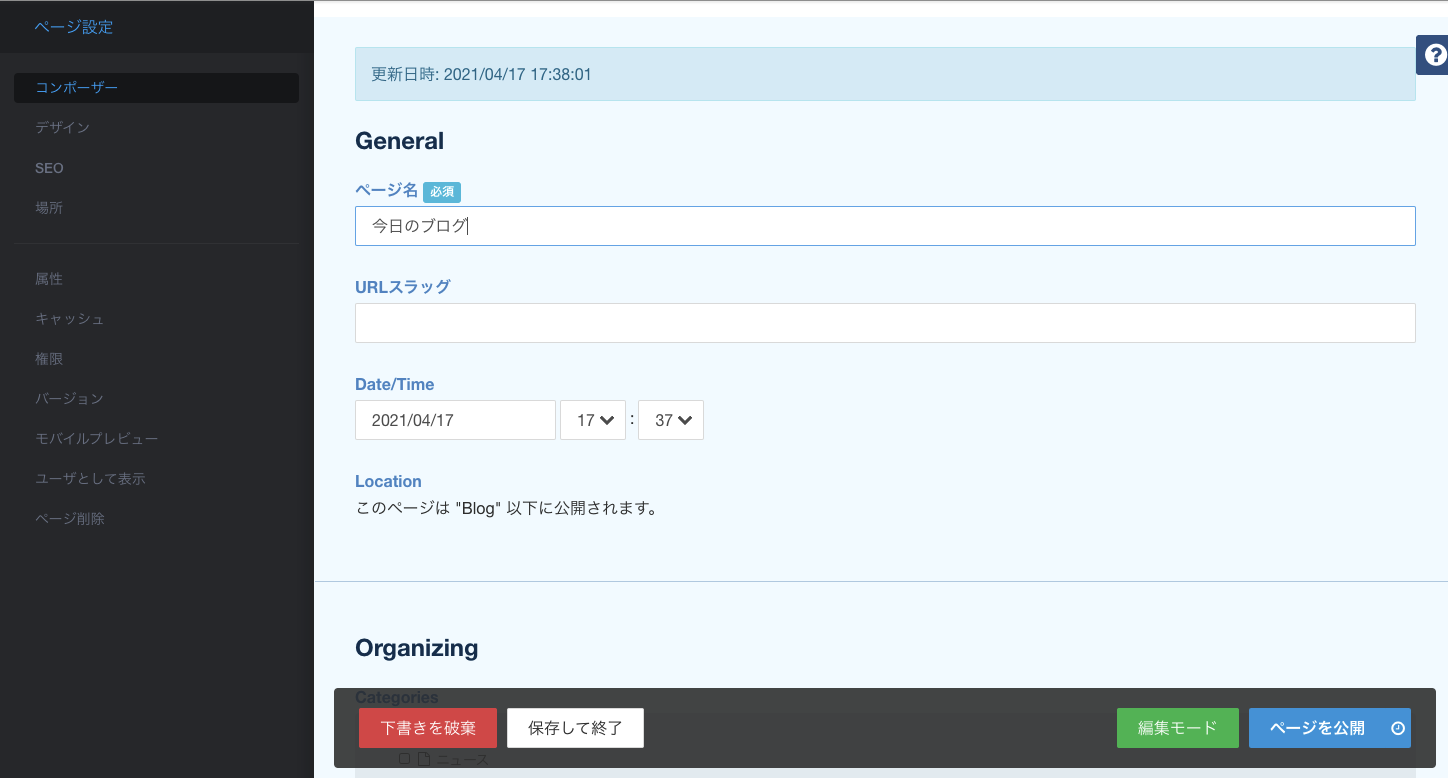Click the blue ページを公開 button
The height and width of the screenshot is (778, 1448).
pyautogui.click(x=1317, y=728)
